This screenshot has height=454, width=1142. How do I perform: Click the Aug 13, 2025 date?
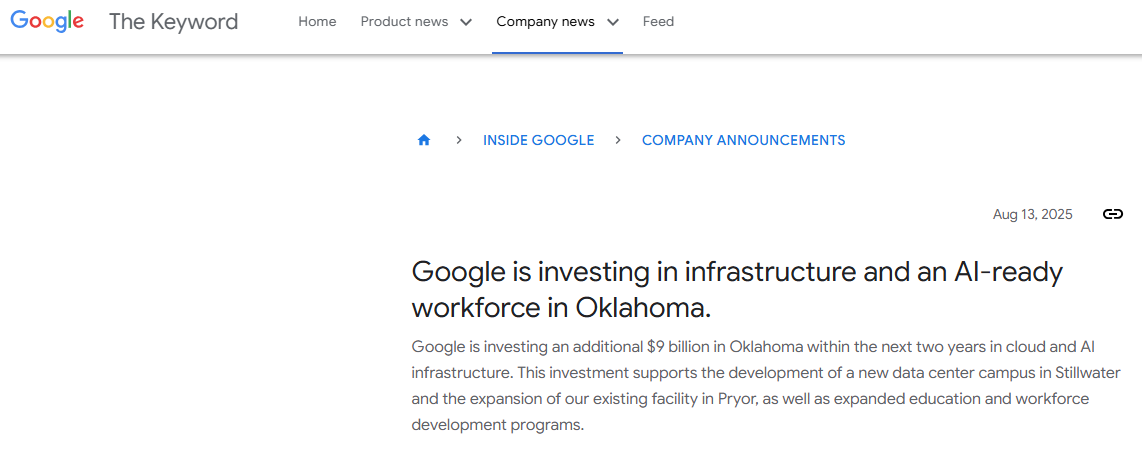(x=1032, y=214)
